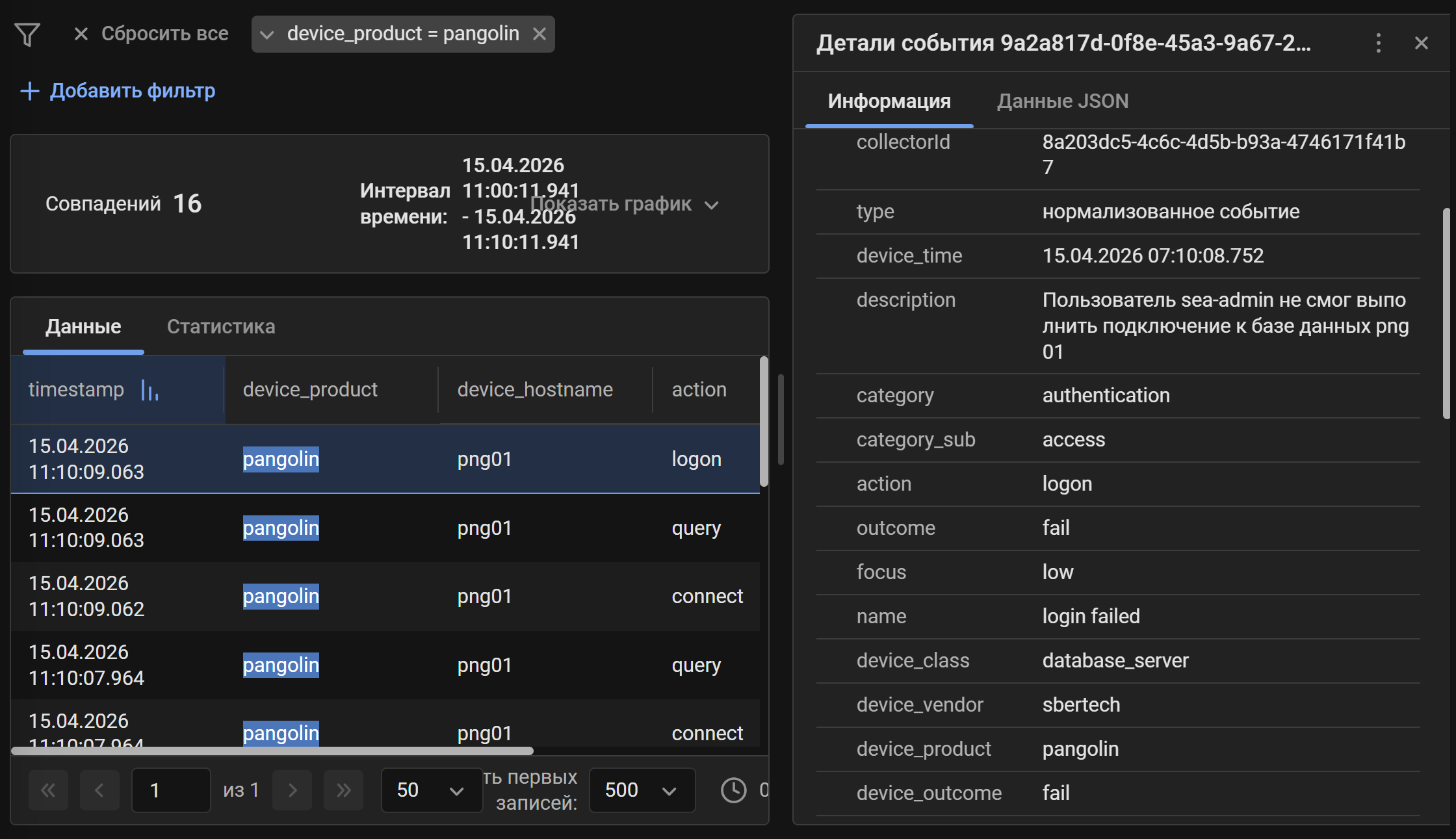Open the event details three-dot menu
Image resolution: width=1456 pixels, height=839 pixels.
point(1378,43)
